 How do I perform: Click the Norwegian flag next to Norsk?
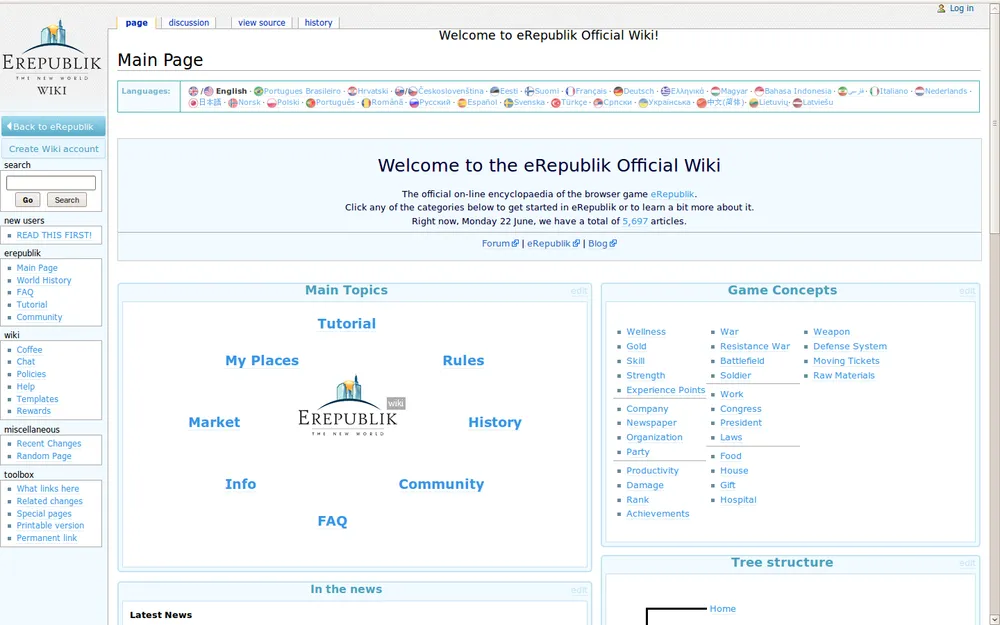click(x=233, y=103)
